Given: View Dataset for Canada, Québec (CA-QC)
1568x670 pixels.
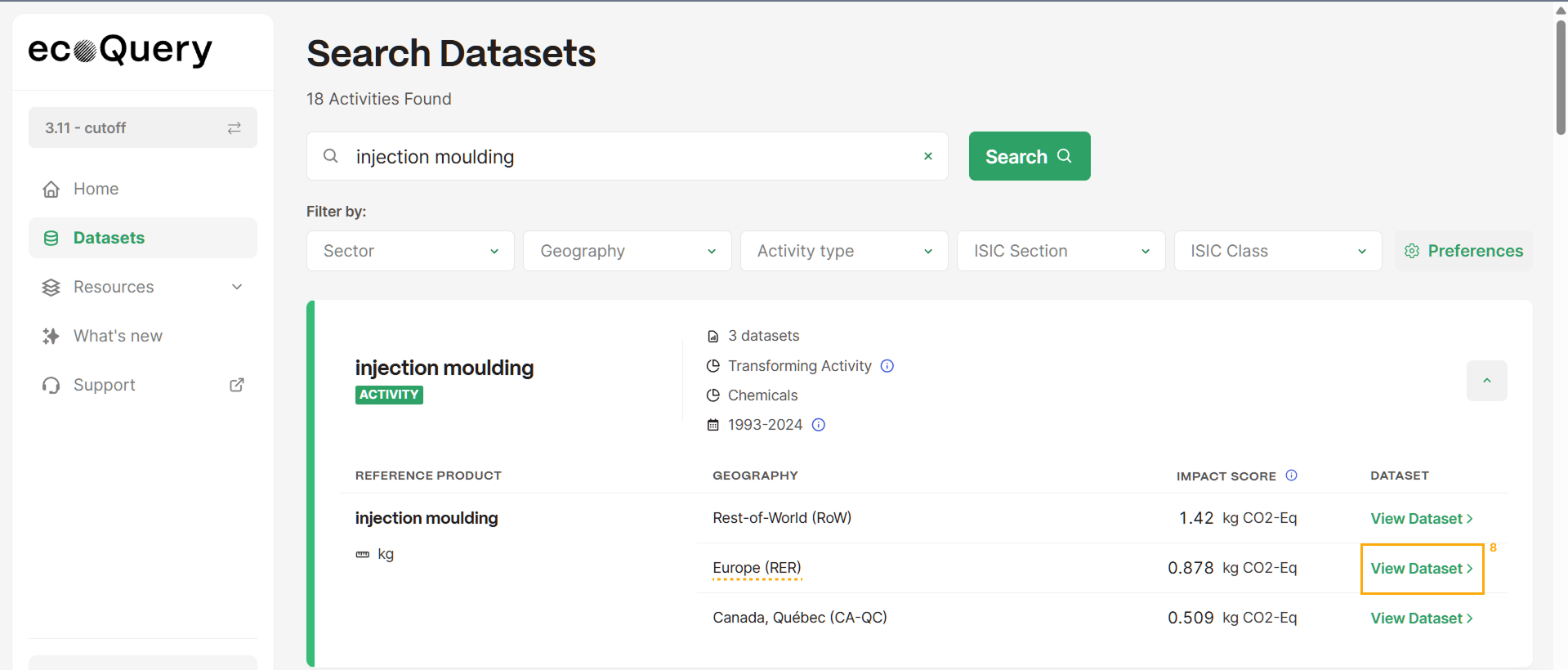Looking at the screenshot, I should click(1421, 619).
